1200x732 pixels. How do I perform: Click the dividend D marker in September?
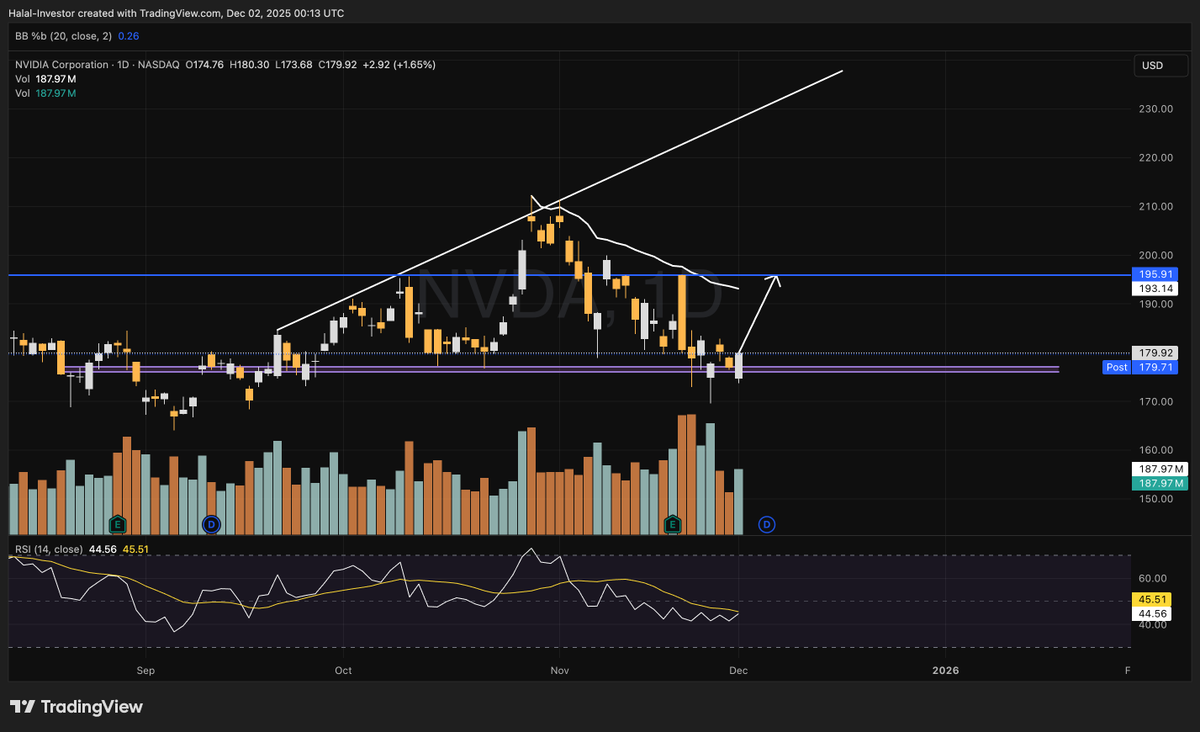211,523
